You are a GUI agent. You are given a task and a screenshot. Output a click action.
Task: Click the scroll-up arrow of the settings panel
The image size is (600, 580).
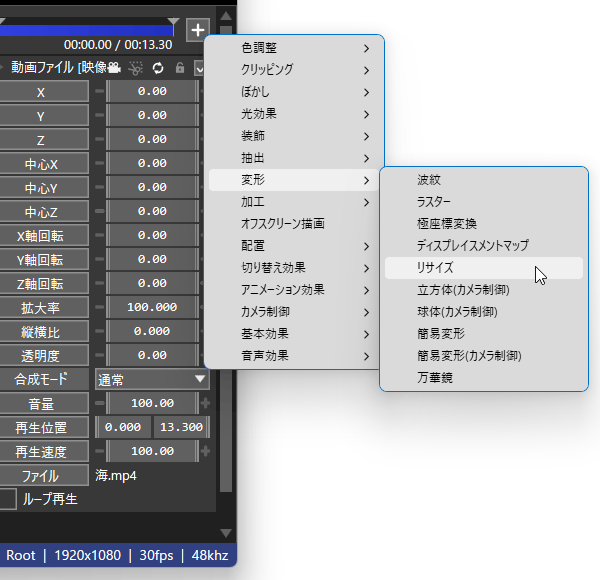coord(226,16)
